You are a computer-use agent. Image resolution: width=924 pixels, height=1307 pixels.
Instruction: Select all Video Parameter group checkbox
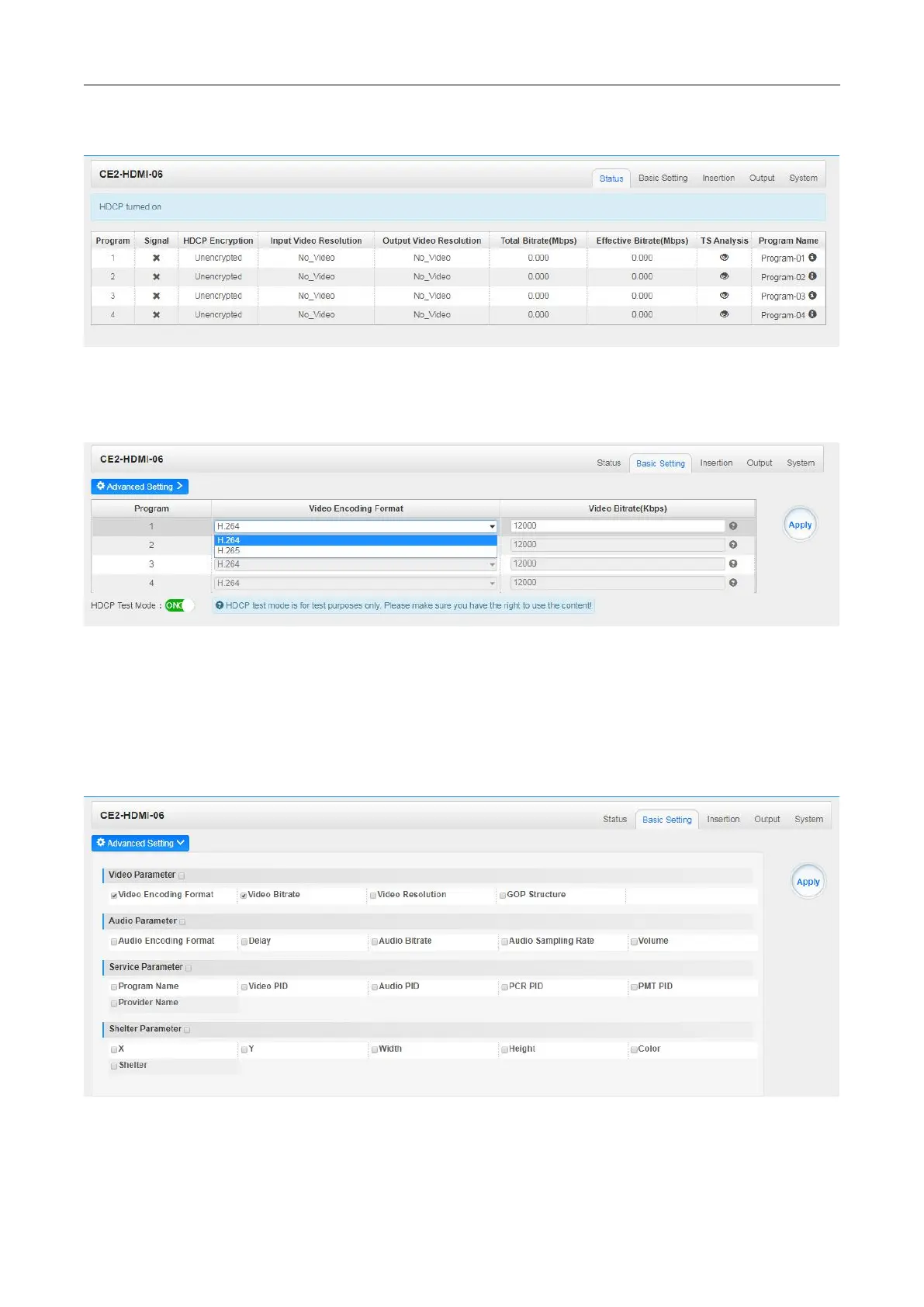(182, 875)
